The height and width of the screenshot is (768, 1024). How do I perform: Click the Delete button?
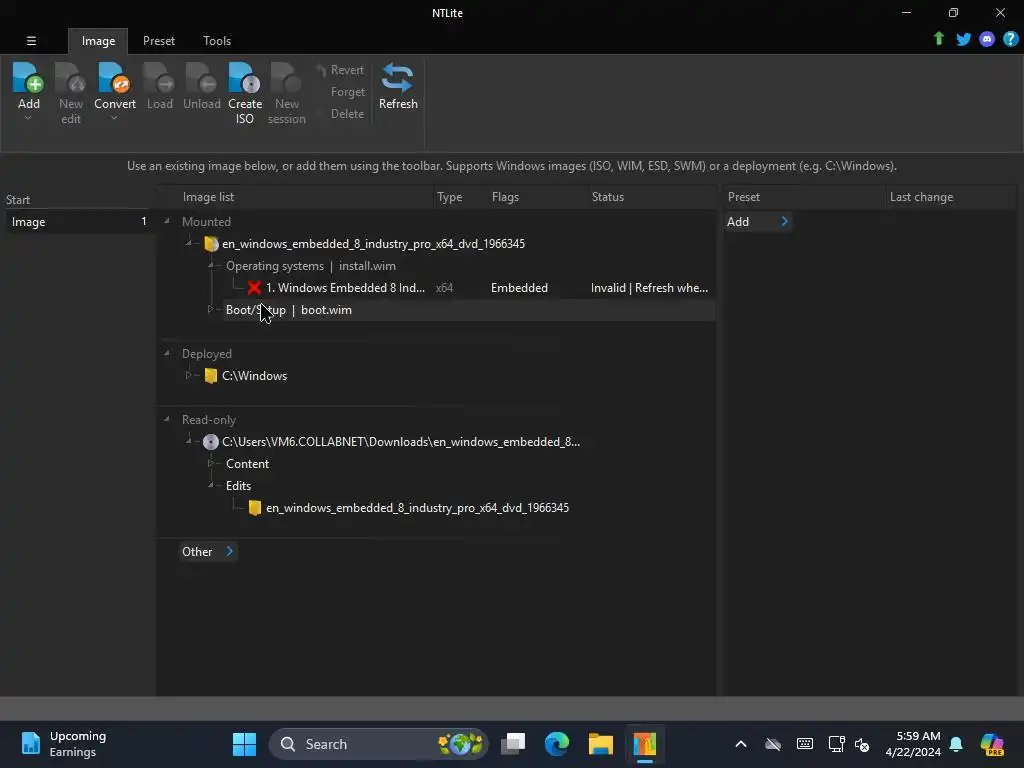[347, 114]
